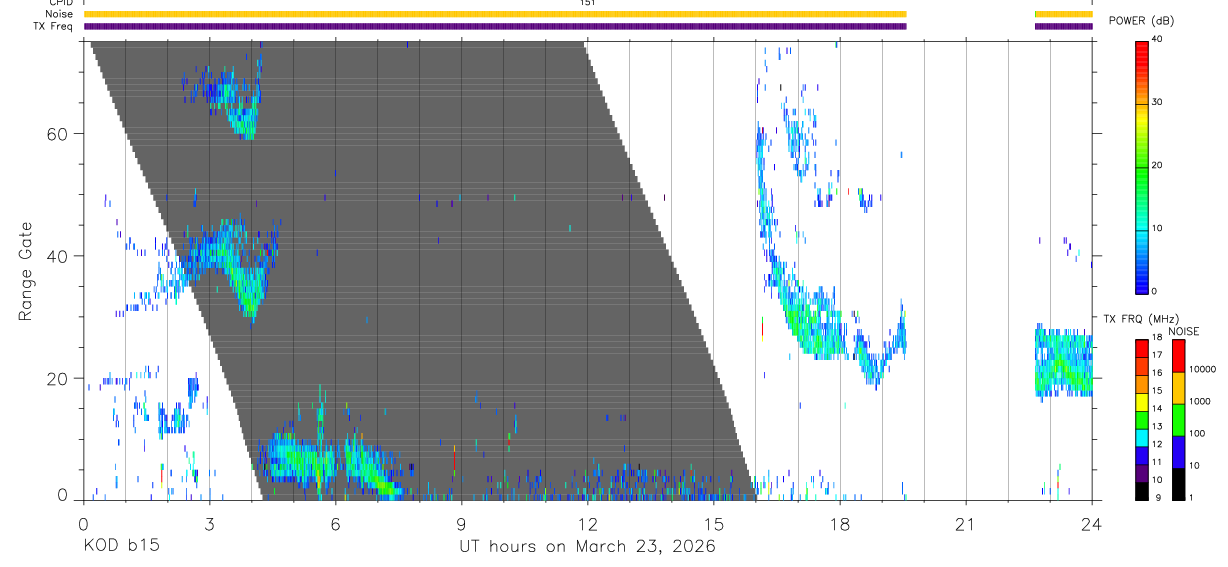Click the x-axis tick label 12

(587, 522)
